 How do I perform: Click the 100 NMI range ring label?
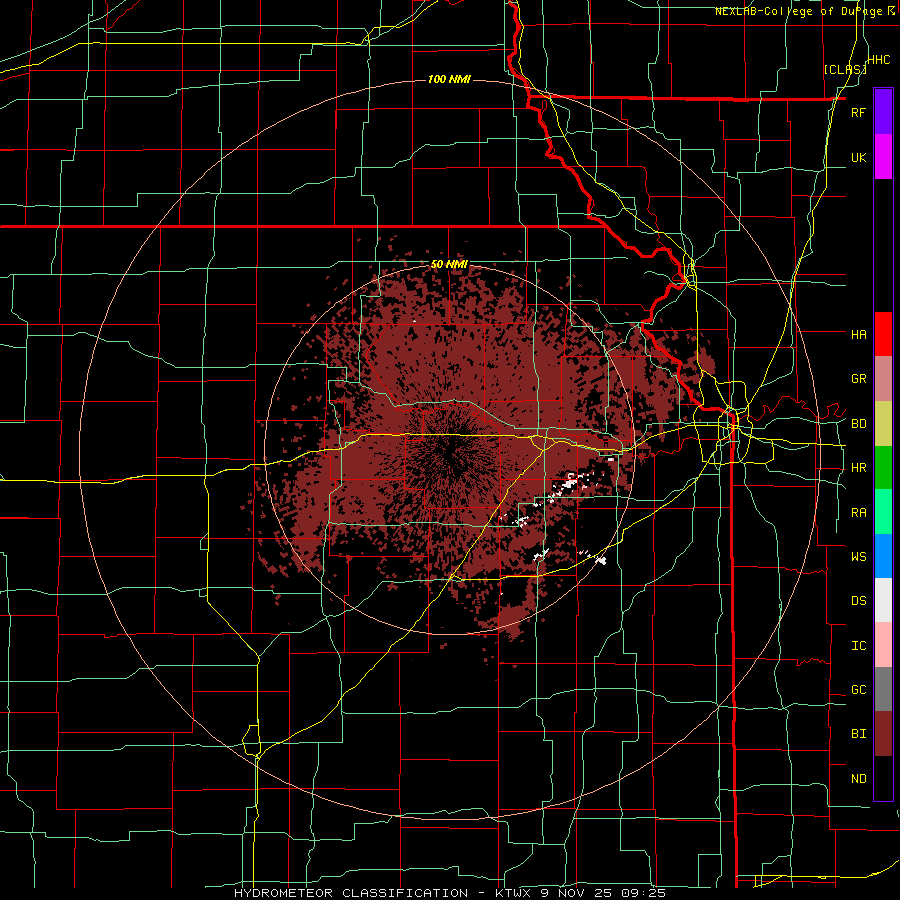click(449, 79)
